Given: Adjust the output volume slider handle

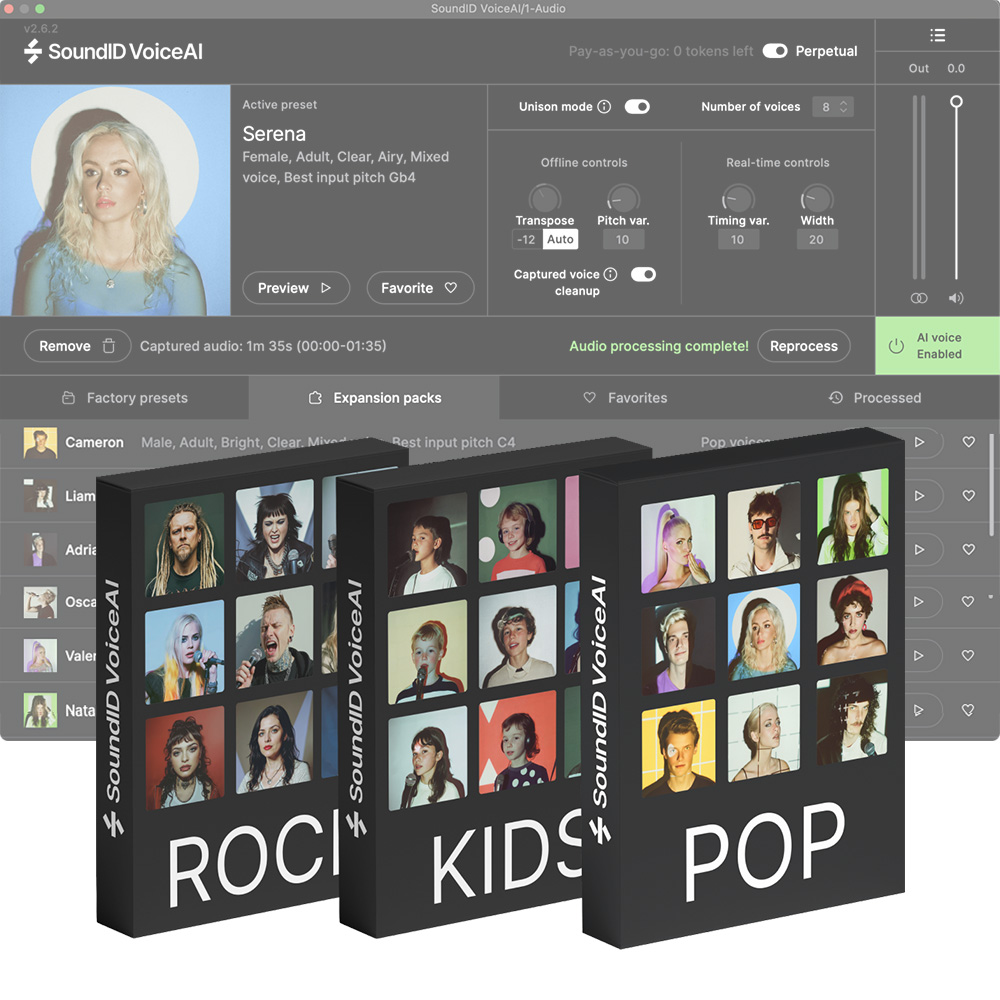Looking at the screenshot, I should pos(956,101).
